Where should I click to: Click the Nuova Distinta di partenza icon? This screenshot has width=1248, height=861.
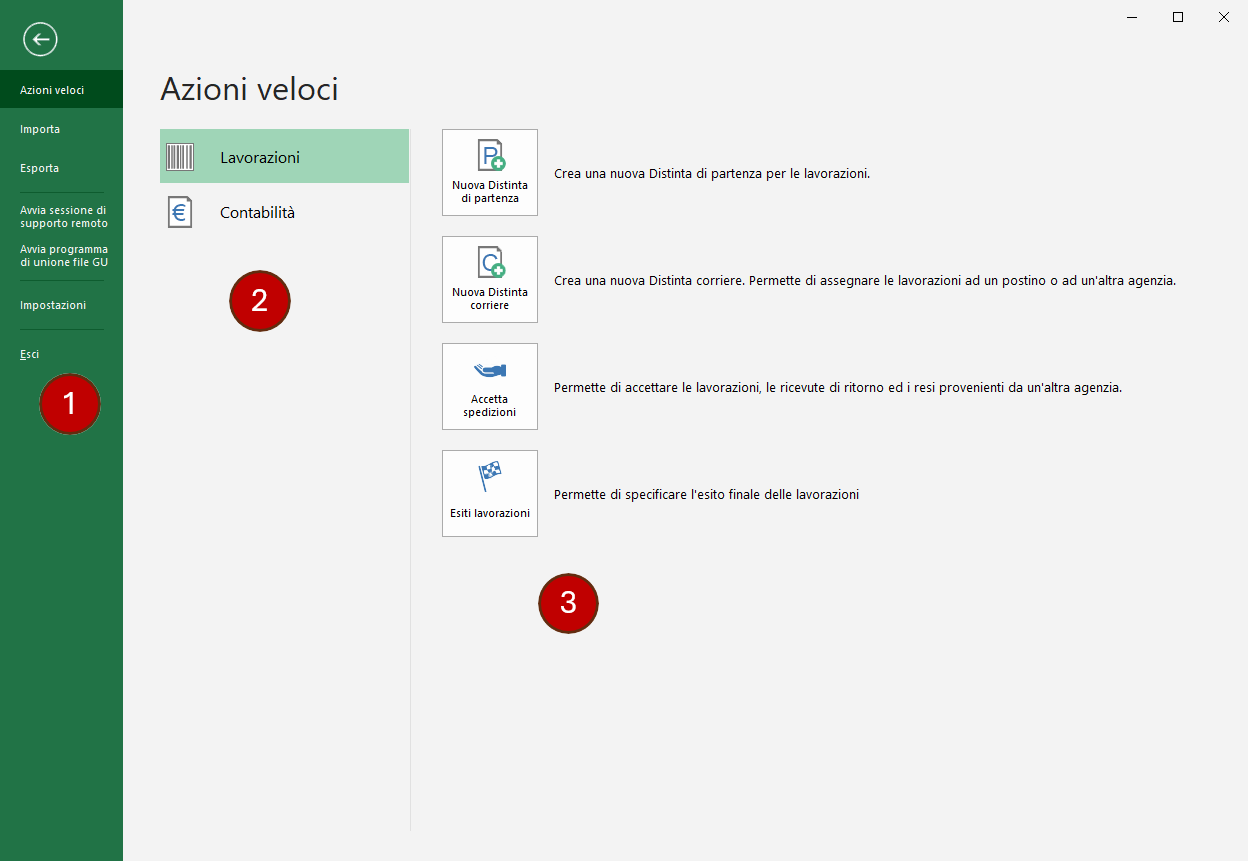(490, 157)
